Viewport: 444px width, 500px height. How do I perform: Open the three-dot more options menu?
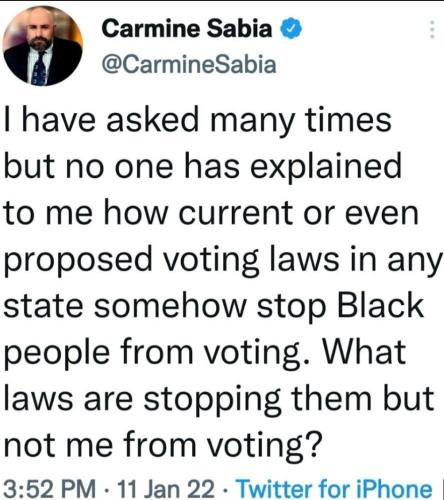tap(432, 30)
